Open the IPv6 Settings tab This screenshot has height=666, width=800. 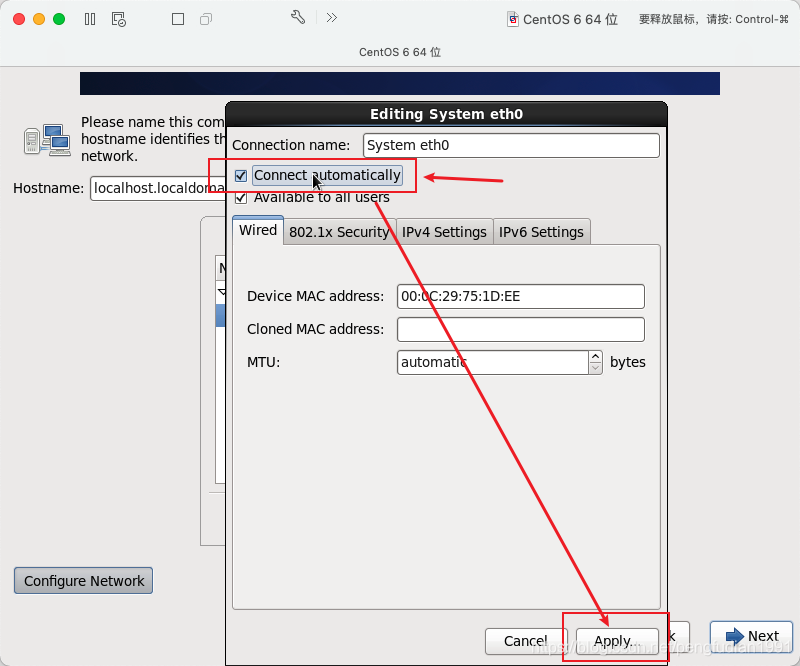click(541, 232)
